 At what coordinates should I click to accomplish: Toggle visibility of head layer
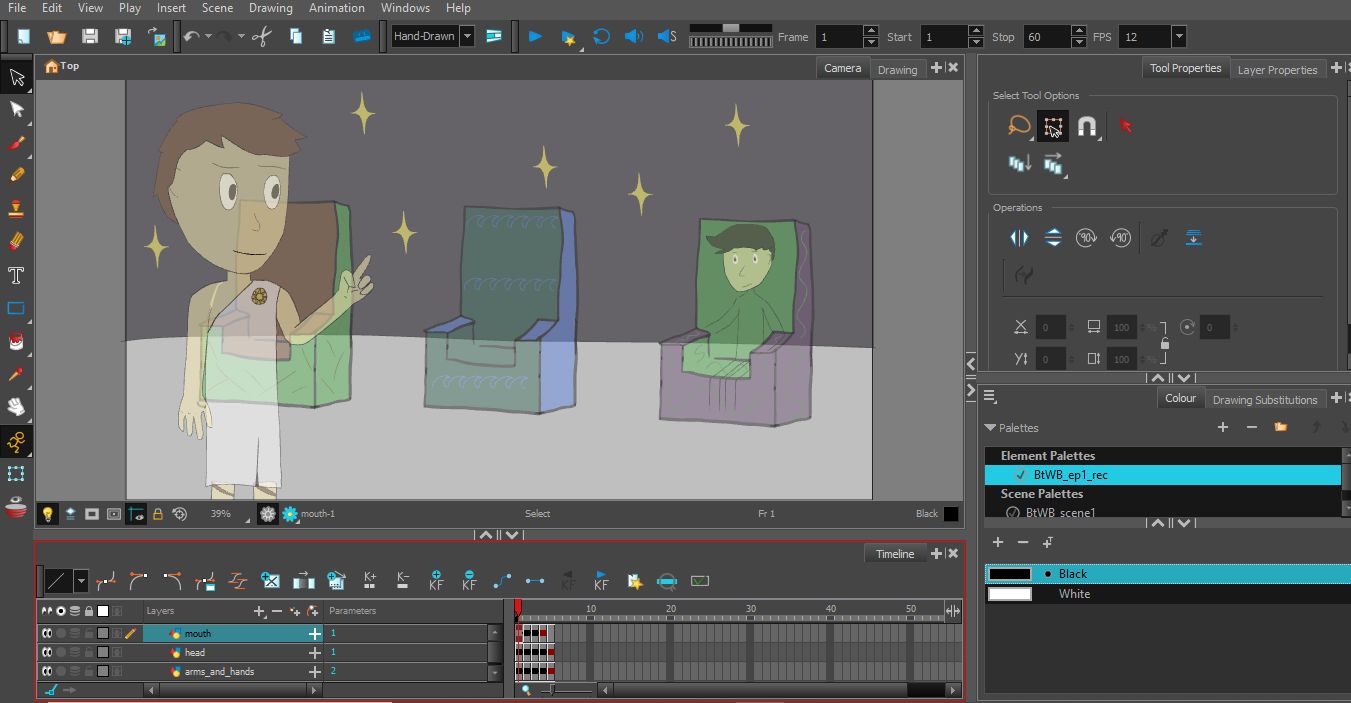[46, 652]
